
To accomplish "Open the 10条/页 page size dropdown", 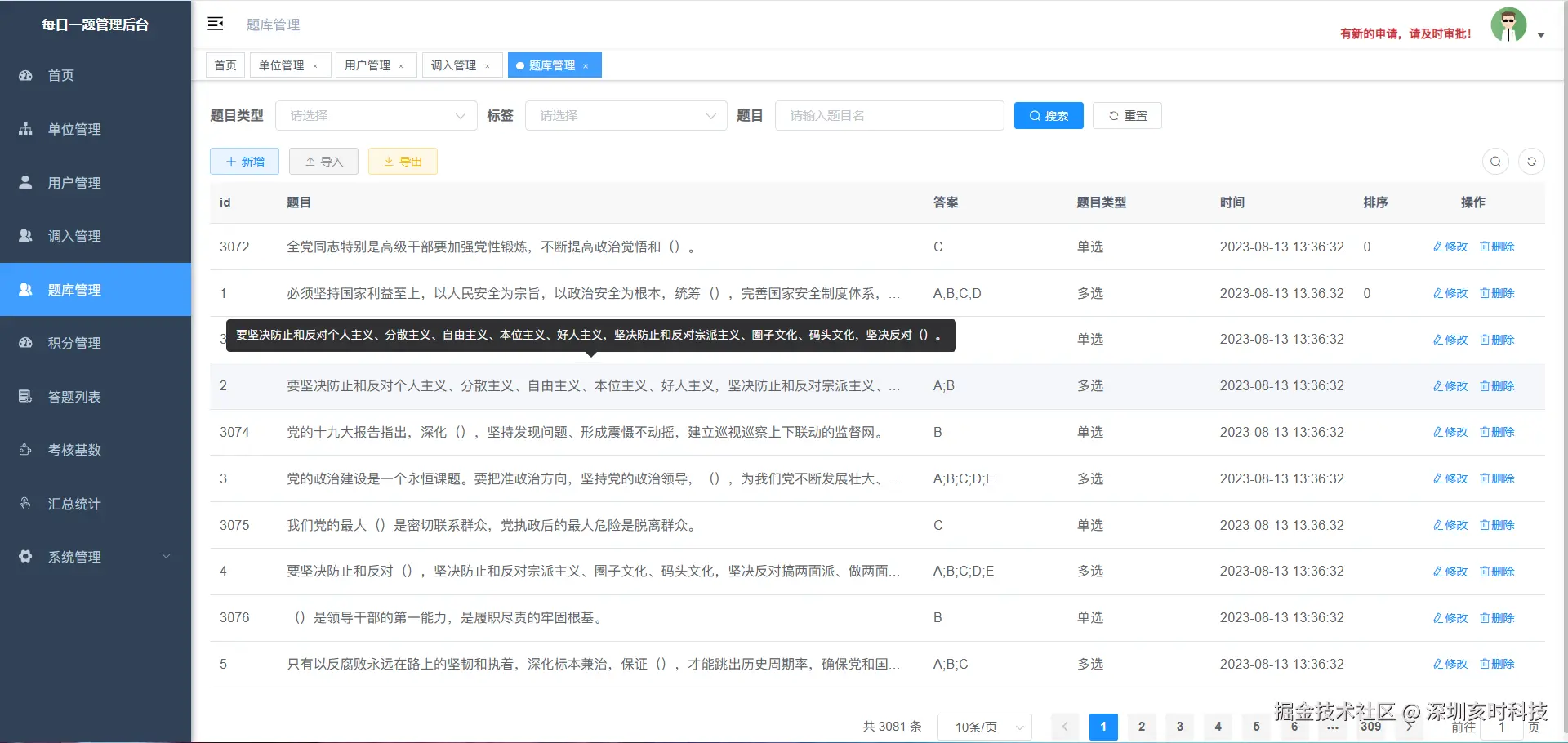I will click(984, 727).
